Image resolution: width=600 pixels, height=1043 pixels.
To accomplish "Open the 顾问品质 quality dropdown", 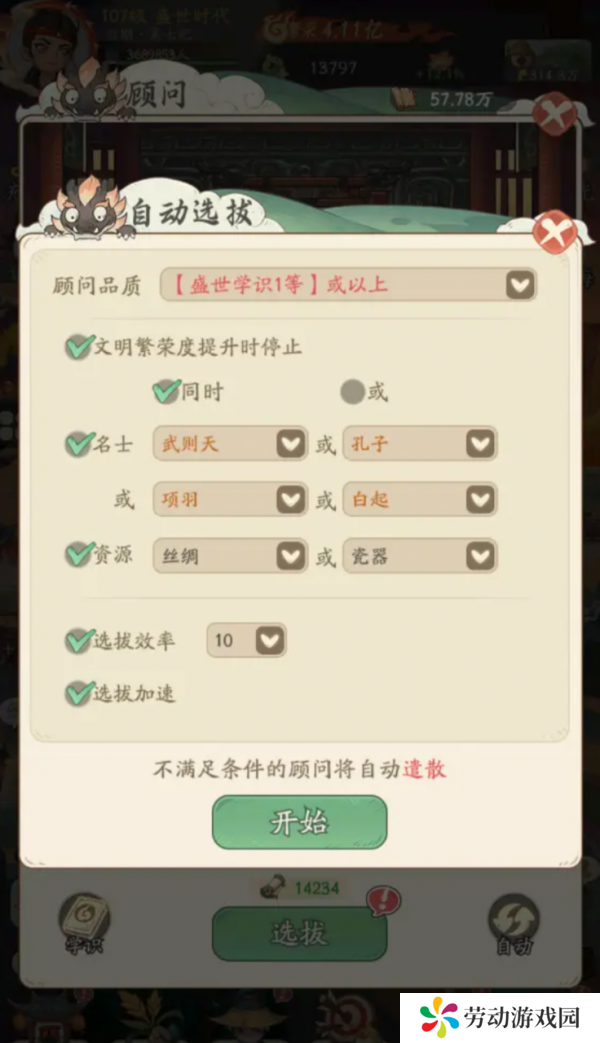I will [348, 285].
